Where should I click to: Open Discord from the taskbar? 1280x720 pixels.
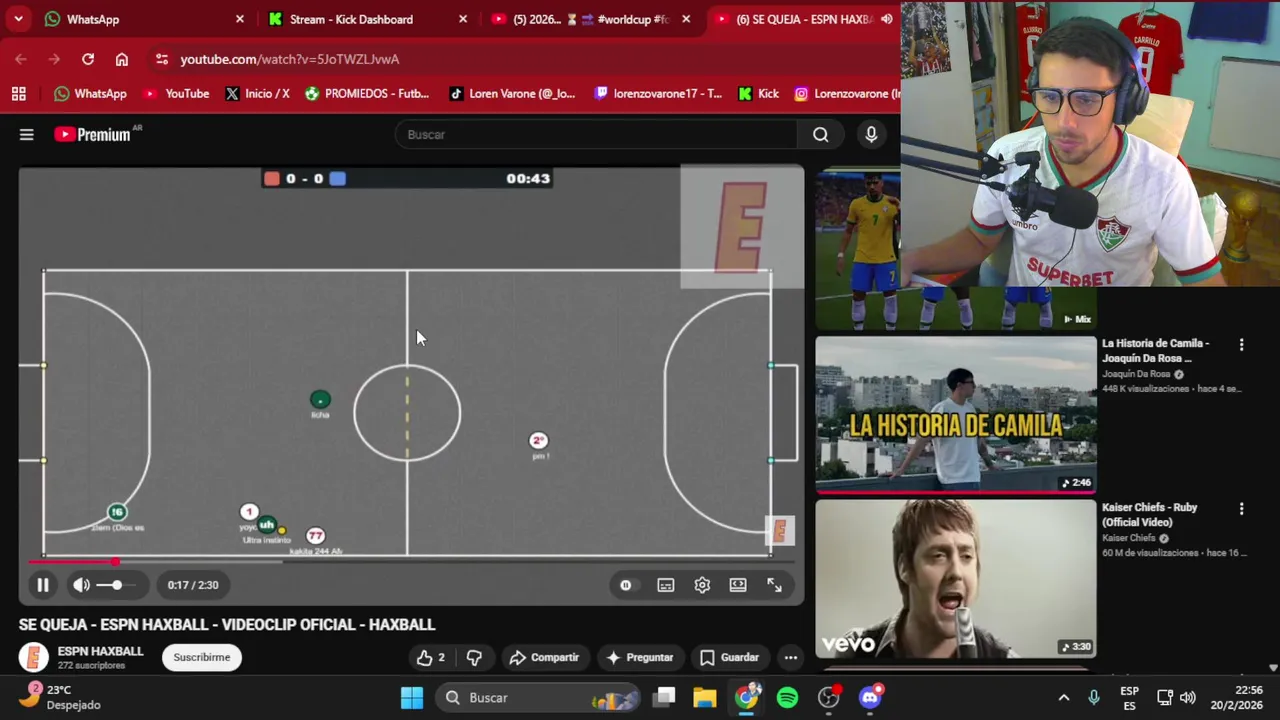pos(871,697)
